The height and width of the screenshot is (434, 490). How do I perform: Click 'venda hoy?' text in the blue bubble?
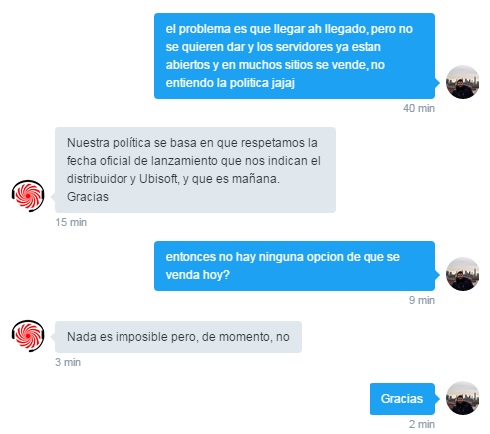(x=198, y=275)
